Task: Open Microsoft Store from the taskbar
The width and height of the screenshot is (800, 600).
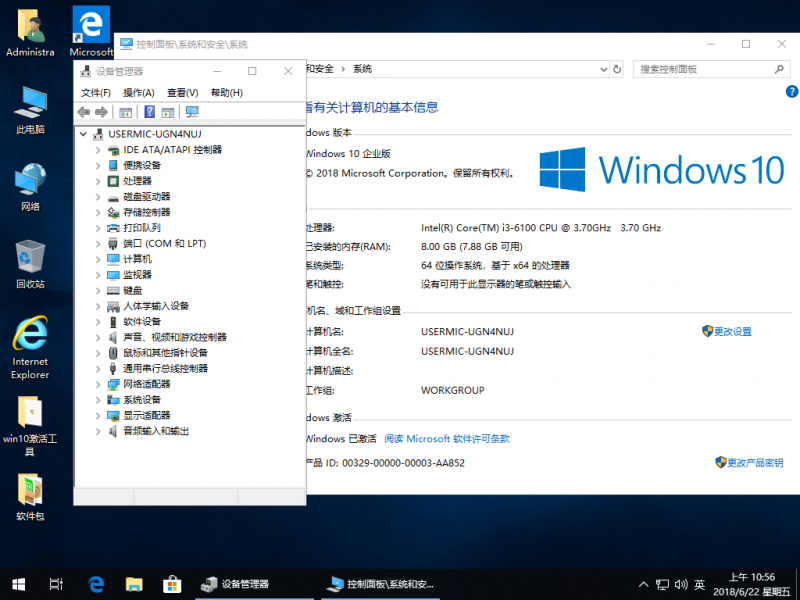Action: tap(172, 584)
